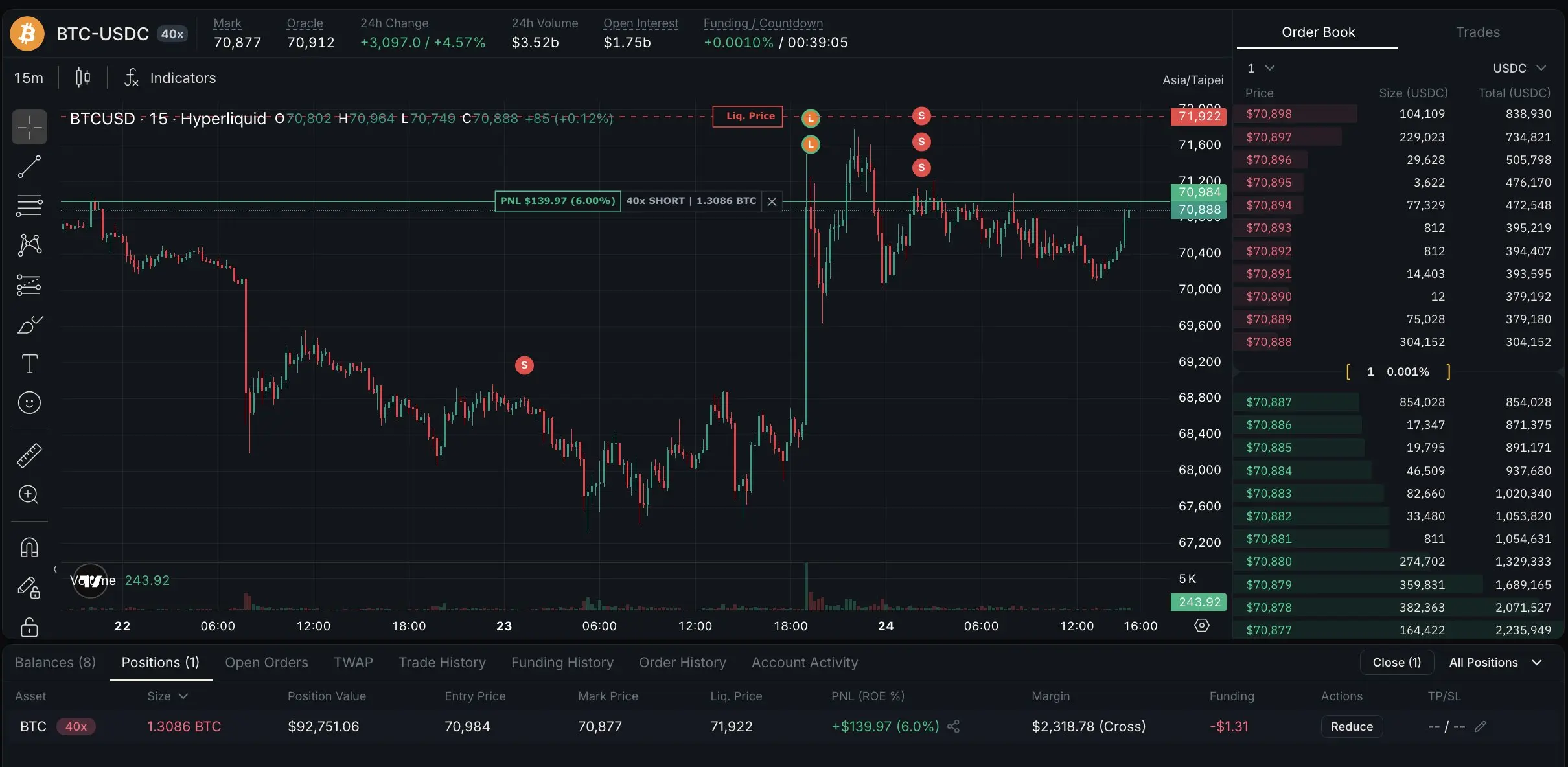1568x767 pixels.
Task: Open the candlestick chart style icon
Action: 83,78
